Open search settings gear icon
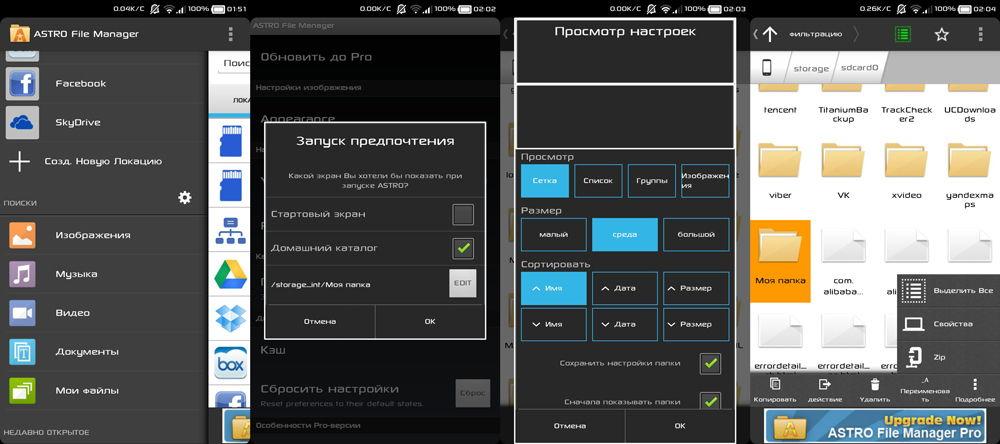This screenshot has width=1000, height=444. (184, 198)
